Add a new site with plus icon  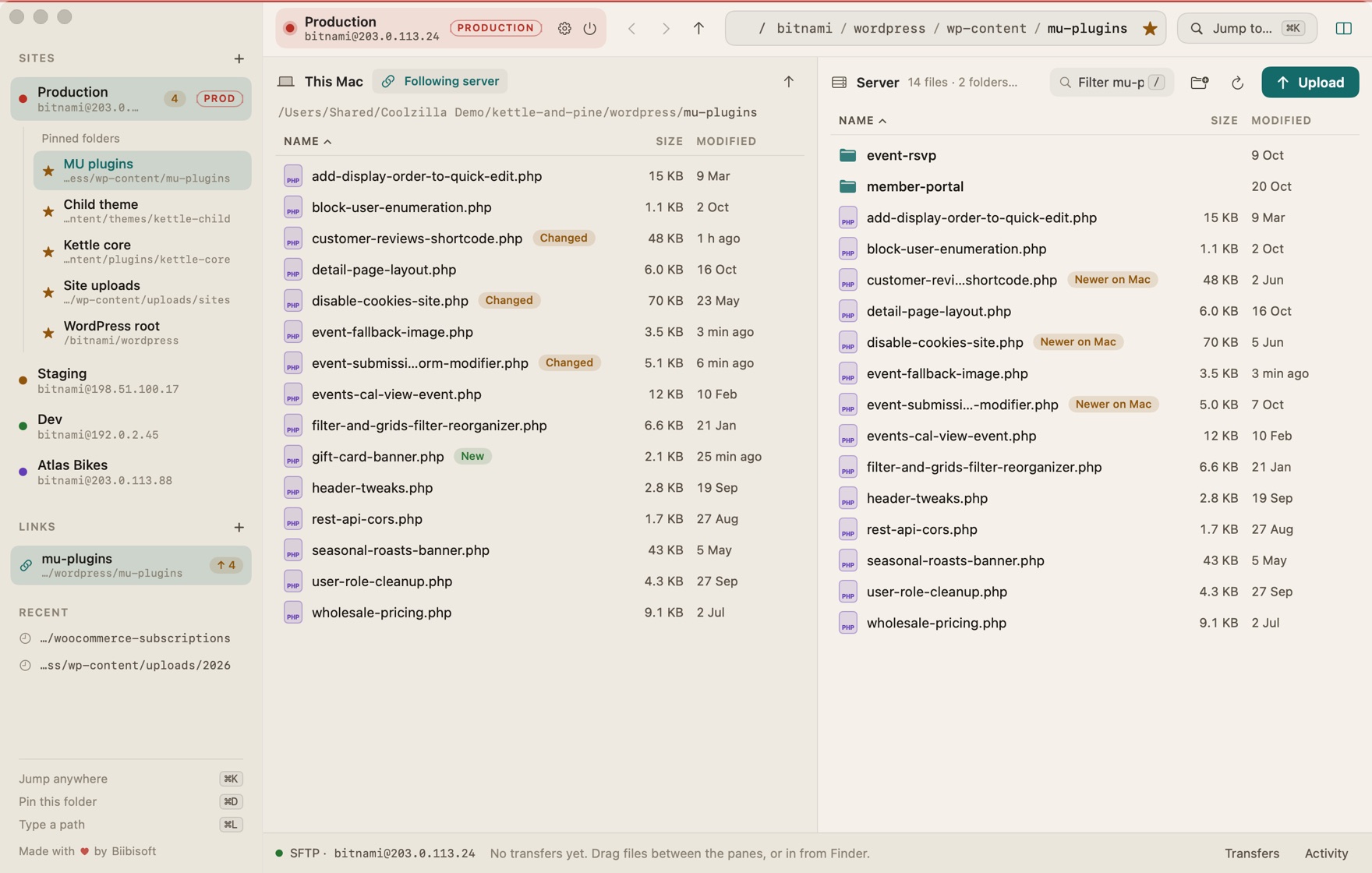(239, 58)
